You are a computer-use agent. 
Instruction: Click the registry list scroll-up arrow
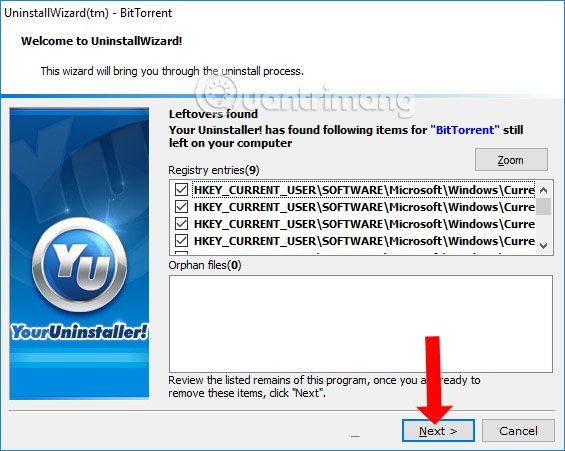[x=544, y=190]
